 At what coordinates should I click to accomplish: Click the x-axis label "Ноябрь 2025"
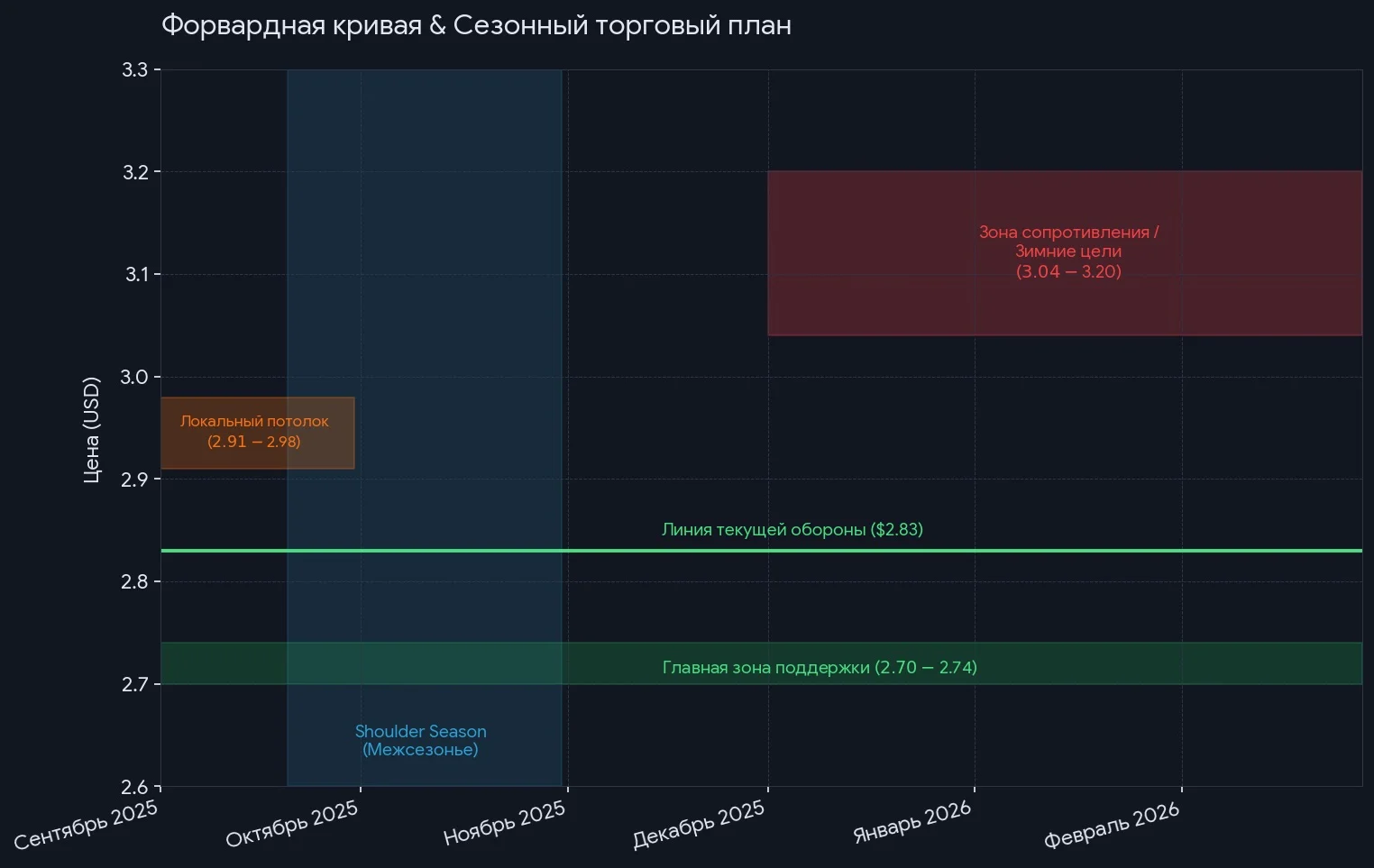505,823
